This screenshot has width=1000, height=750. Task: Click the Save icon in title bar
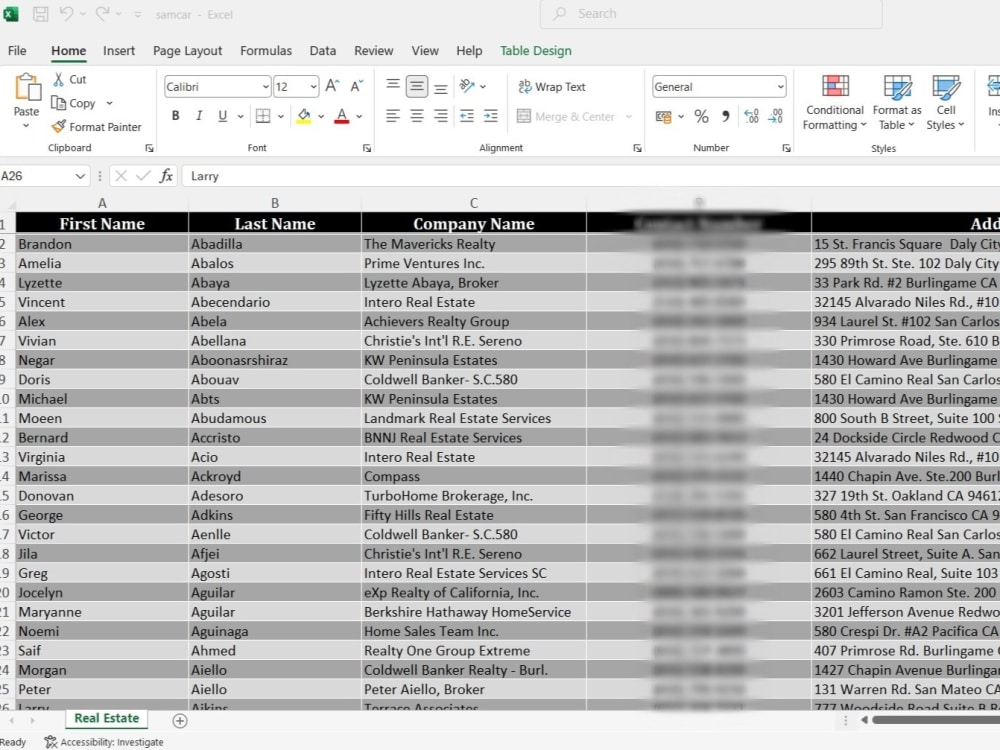coord(40,14)
